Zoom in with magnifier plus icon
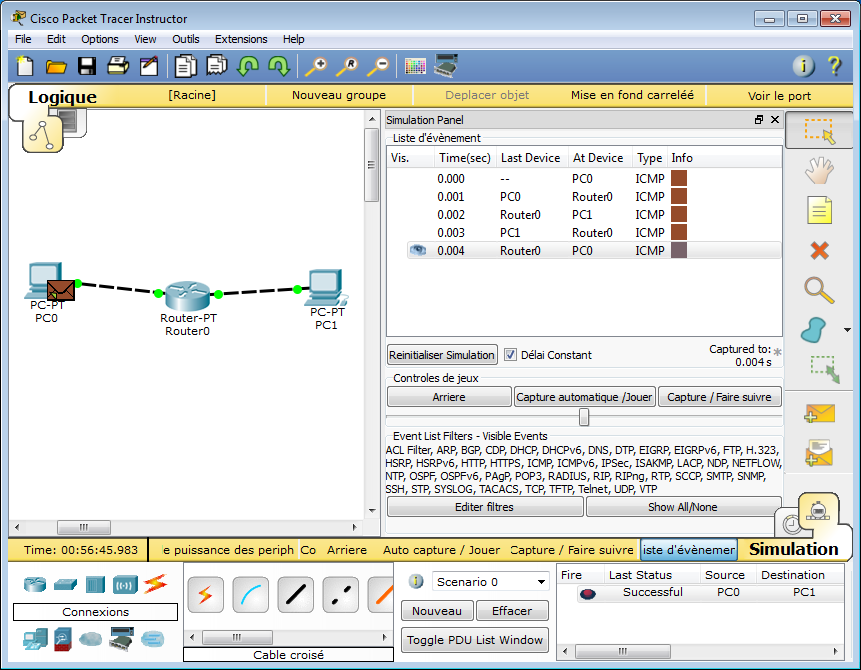861x670 pixels. 316,66
